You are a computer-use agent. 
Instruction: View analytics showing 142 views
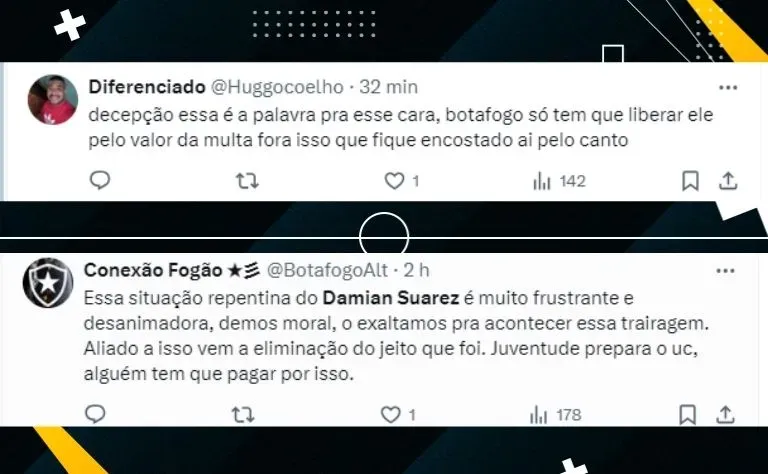(559, 181)
